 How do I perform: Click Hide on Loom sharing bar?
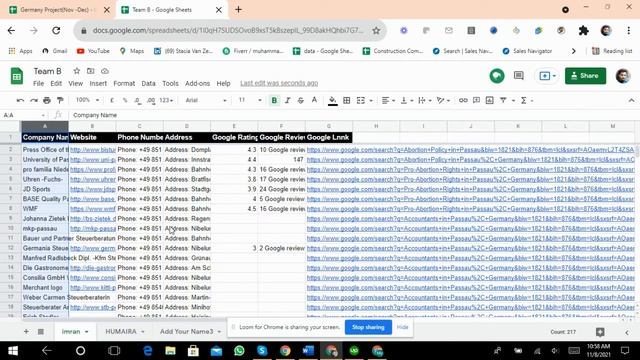click(402, 327)
